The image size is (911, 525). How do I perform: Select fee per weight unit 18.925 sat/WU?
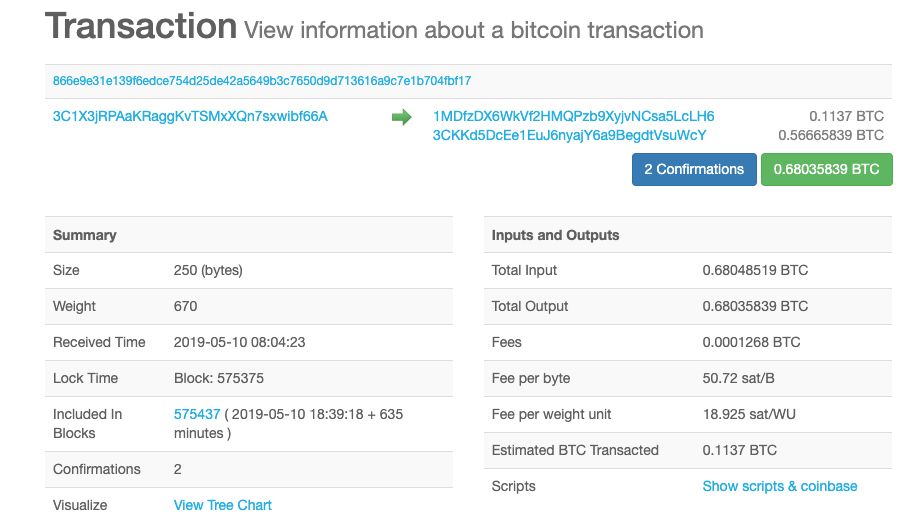pos(749,414)
